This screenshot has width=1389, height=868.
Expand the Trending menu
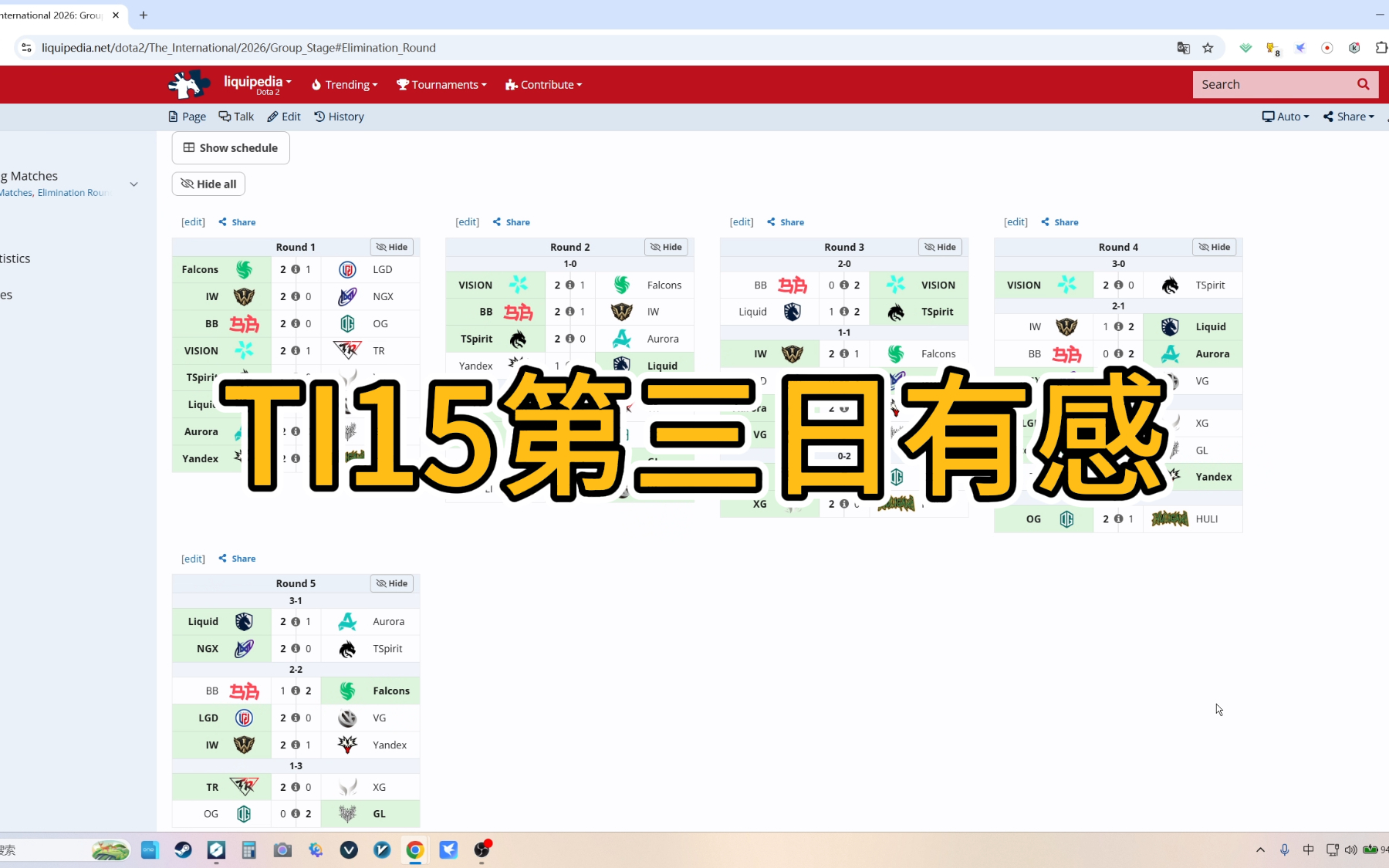(344, 84)
